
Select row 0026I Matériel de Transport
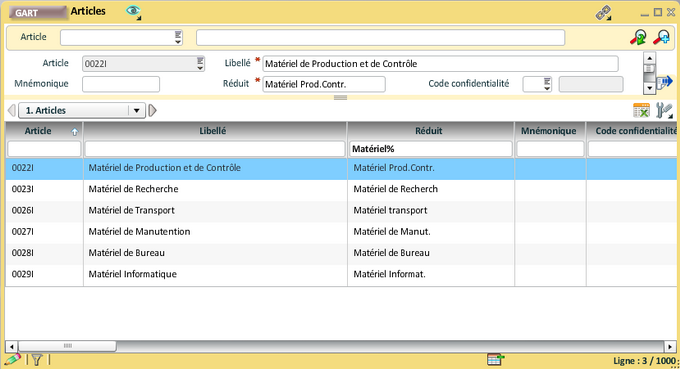341,210
